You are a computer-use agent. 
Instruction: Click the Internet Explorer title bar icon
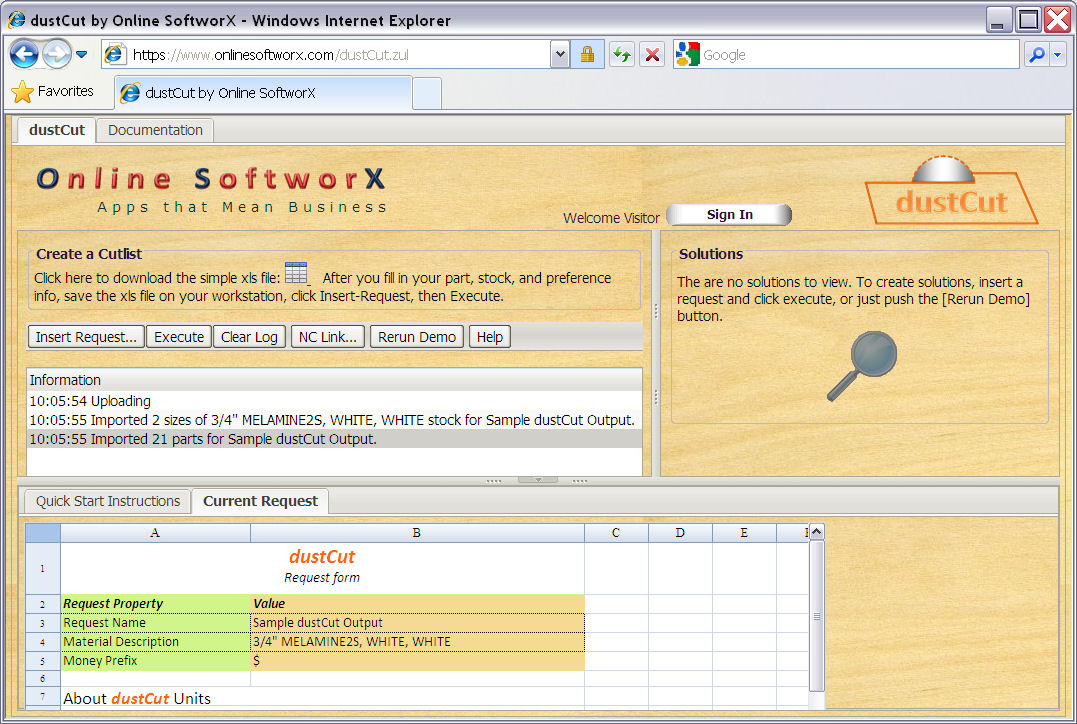coord(16,20)
